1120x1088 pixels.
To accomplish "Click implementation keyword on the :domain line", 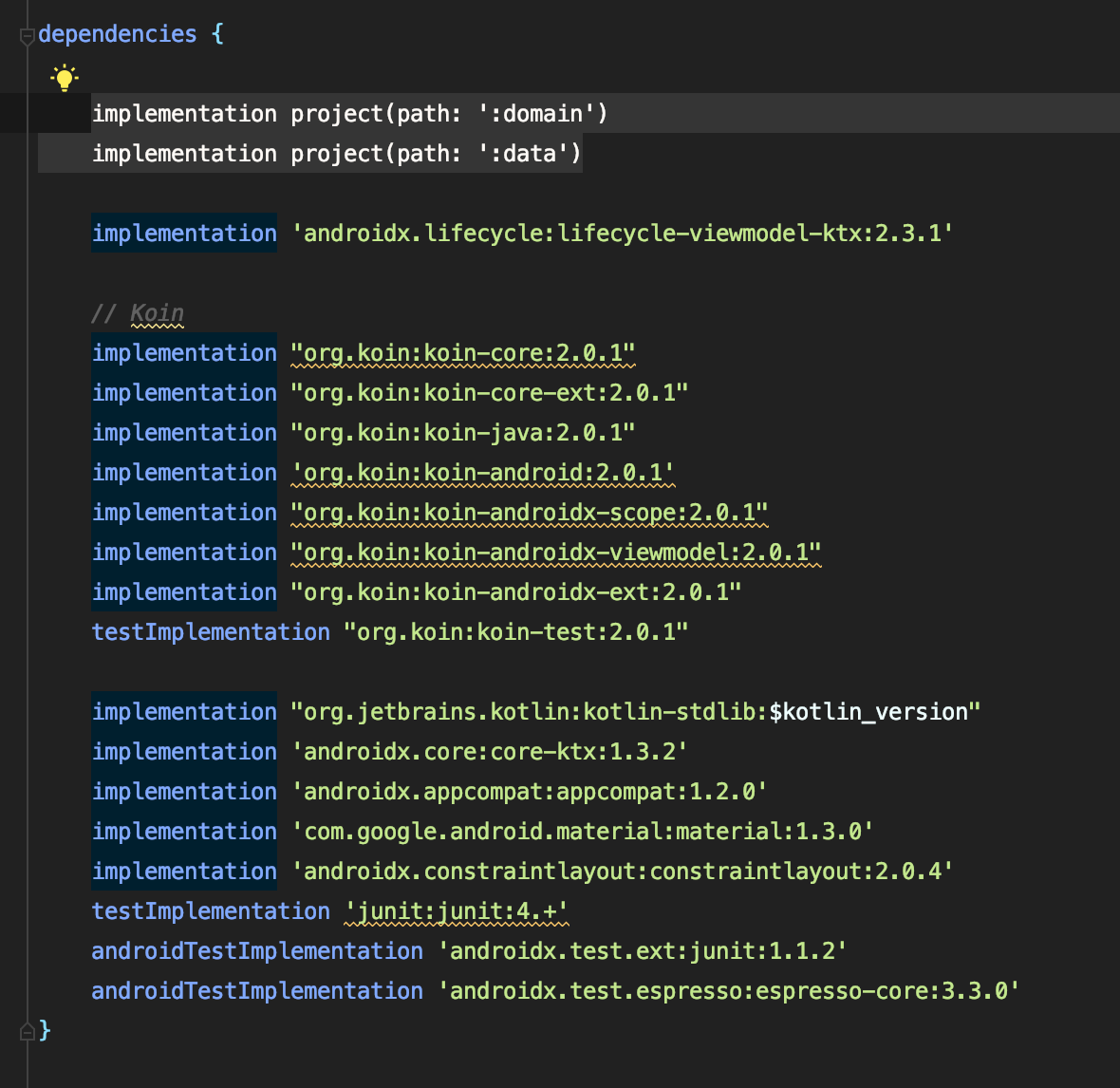I will pos(184,114).
